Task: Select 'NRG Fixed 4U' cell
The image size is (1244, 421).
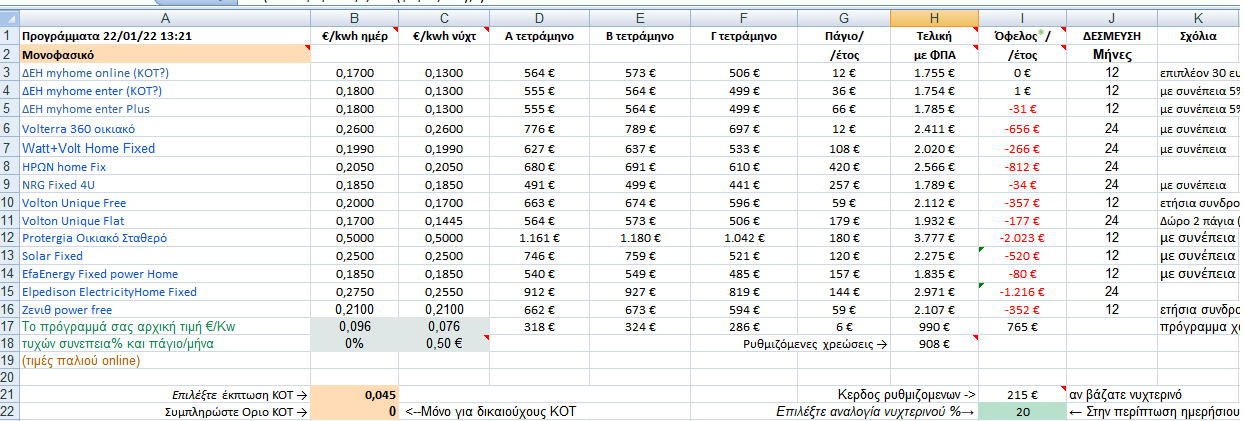Action: tap(165, 185)
